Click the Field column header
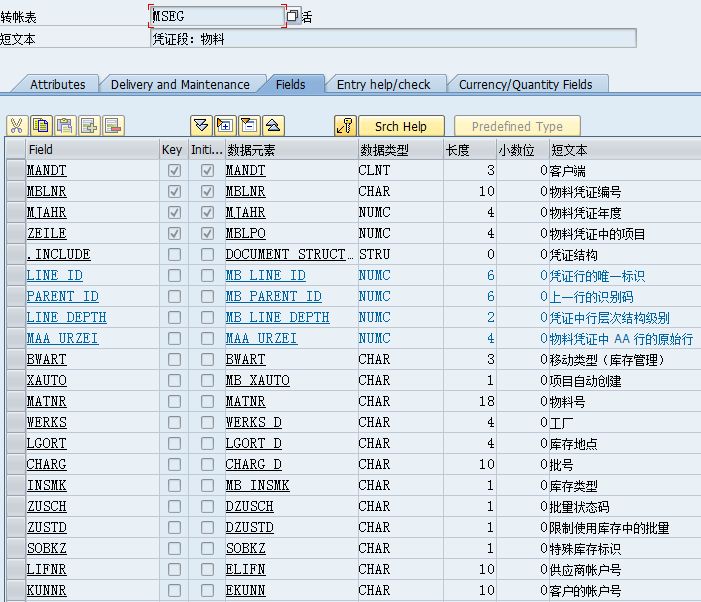The image size is (701, 602). (93, 149)
